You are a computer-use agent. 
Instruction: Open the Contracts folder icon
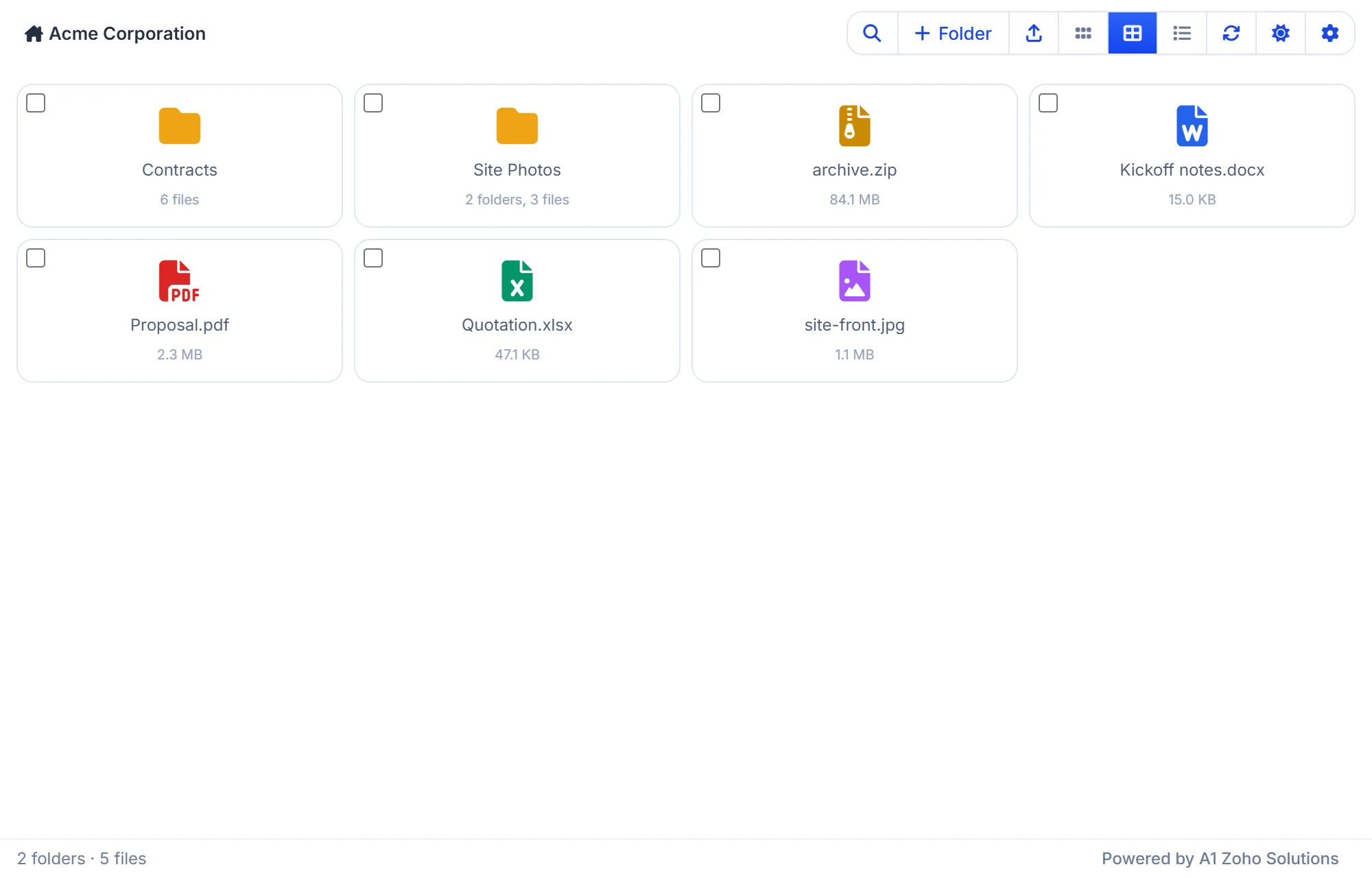click(180, 126)
